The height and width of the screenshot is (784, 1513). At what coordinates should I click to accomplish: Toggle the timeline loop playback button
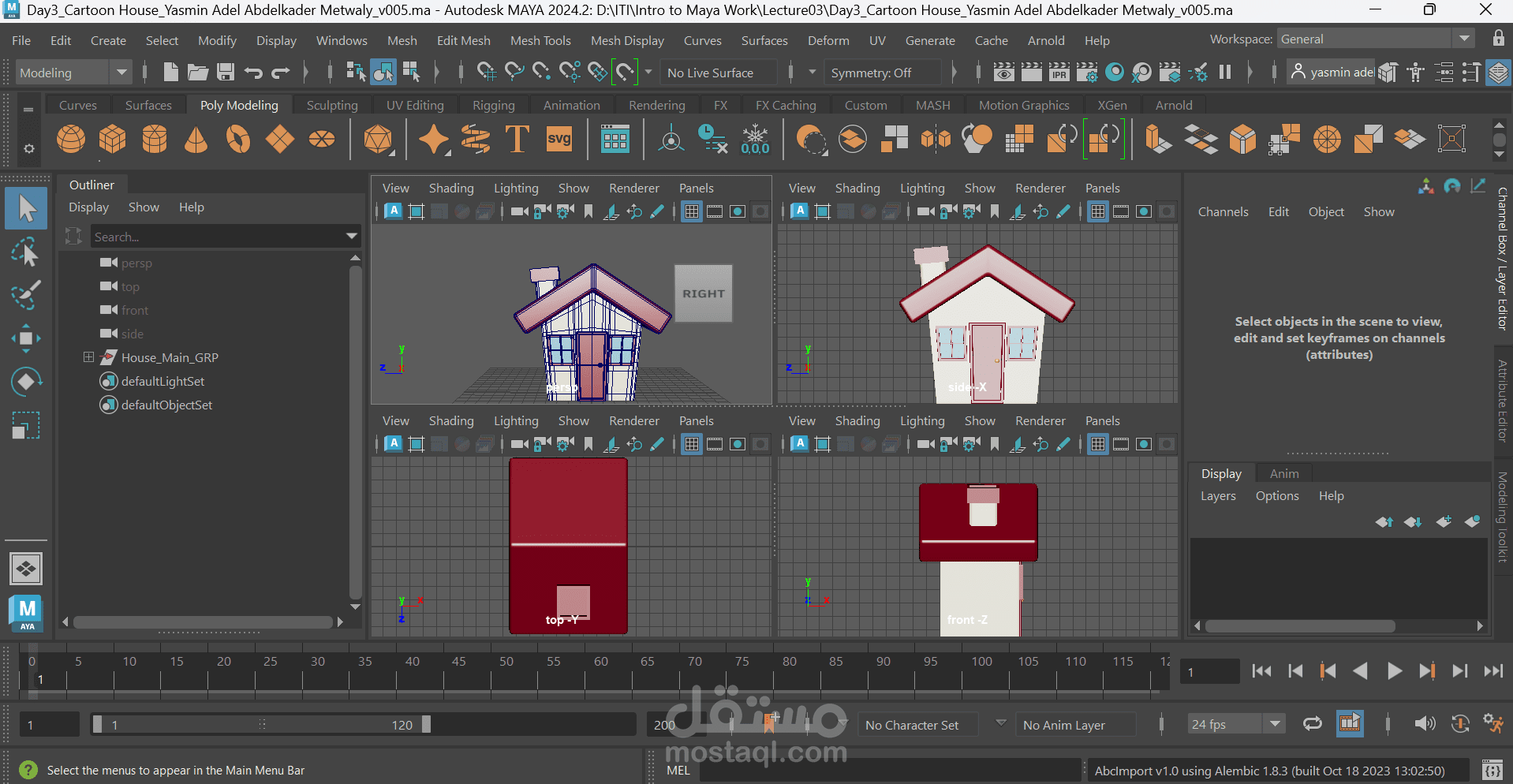tap(1313, 724)
